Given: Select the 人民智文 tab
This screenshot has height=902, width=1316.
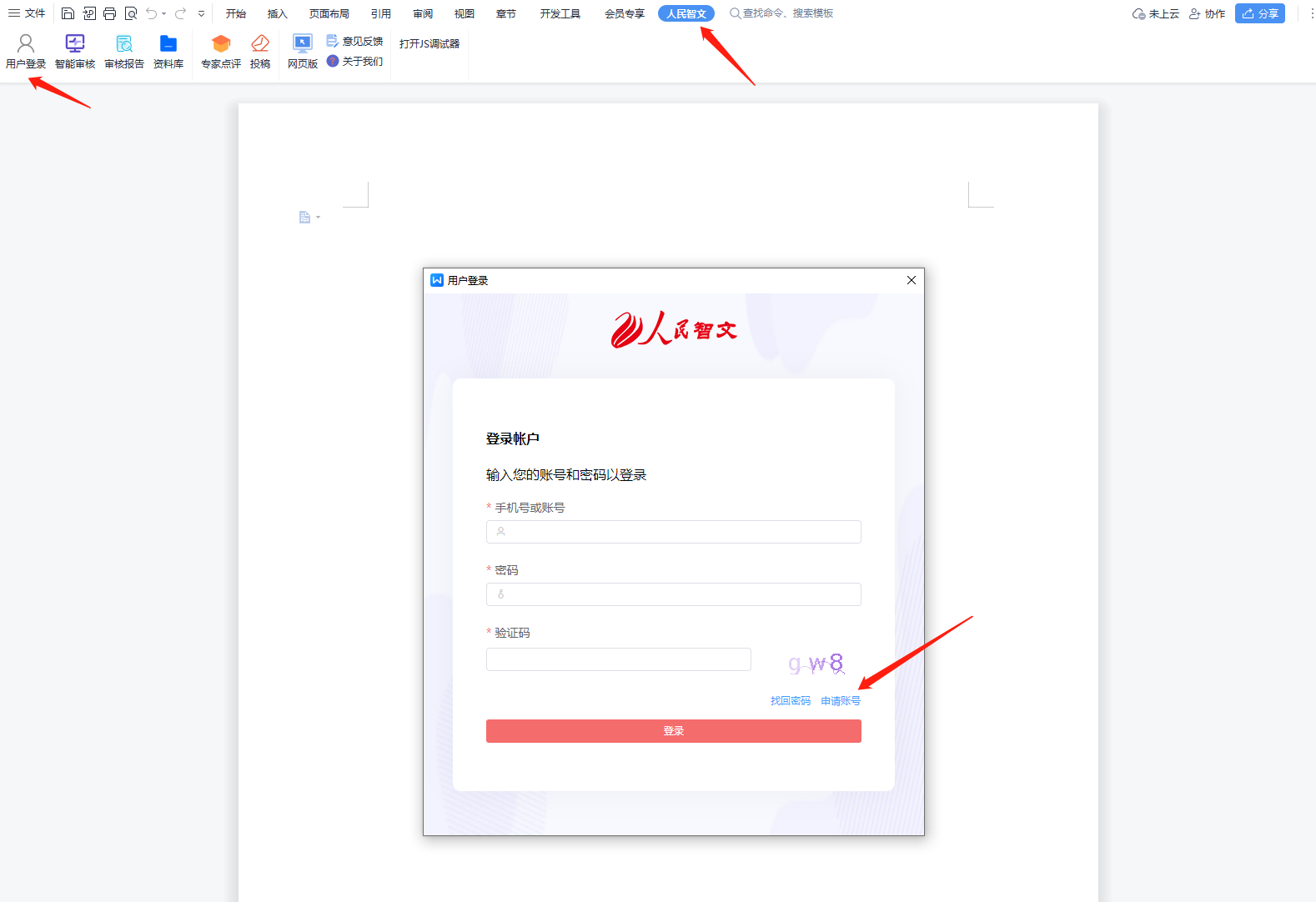Looking at the screenshot, I should pos(686,13).
